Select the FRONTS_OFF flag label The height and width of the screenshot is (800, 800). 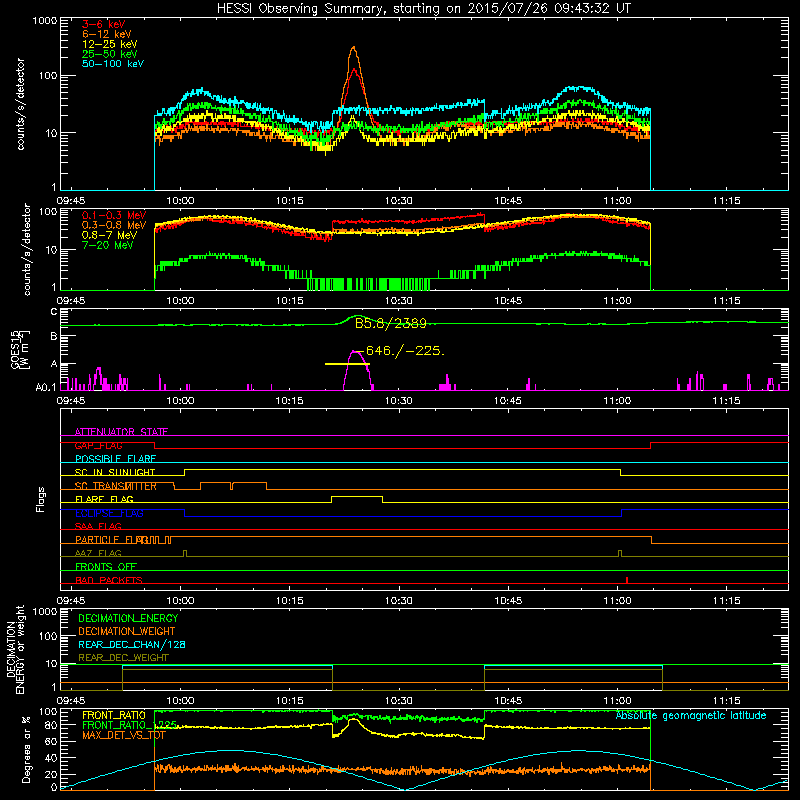106,567
